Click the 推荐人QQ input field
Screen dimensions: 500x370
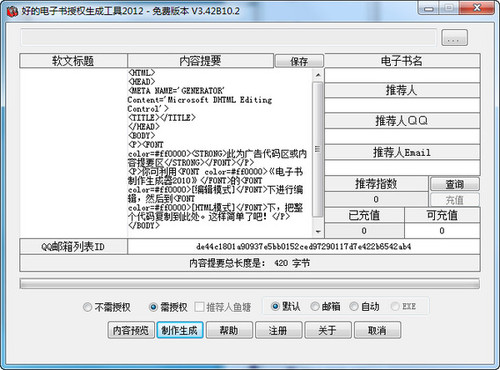point(402,136)
